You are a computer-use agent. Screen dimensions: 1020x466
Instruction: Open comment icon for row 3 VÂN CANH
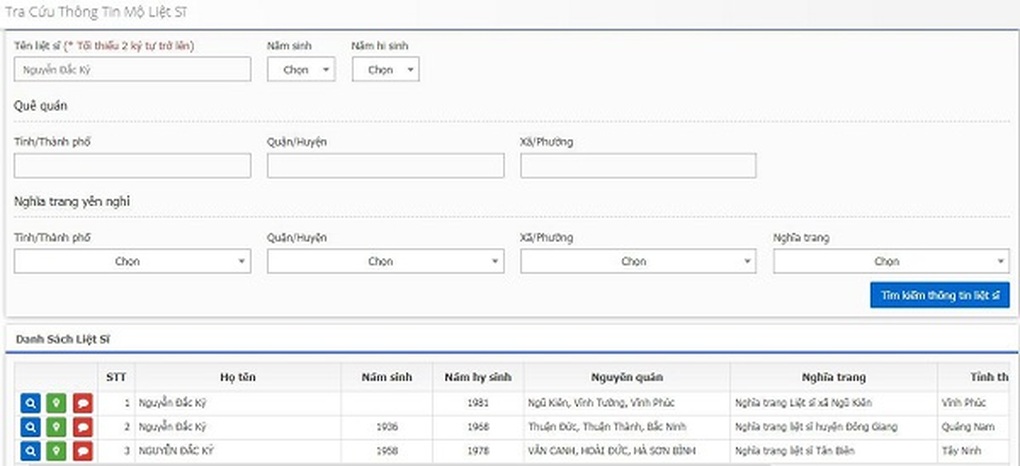coord(83,451)
